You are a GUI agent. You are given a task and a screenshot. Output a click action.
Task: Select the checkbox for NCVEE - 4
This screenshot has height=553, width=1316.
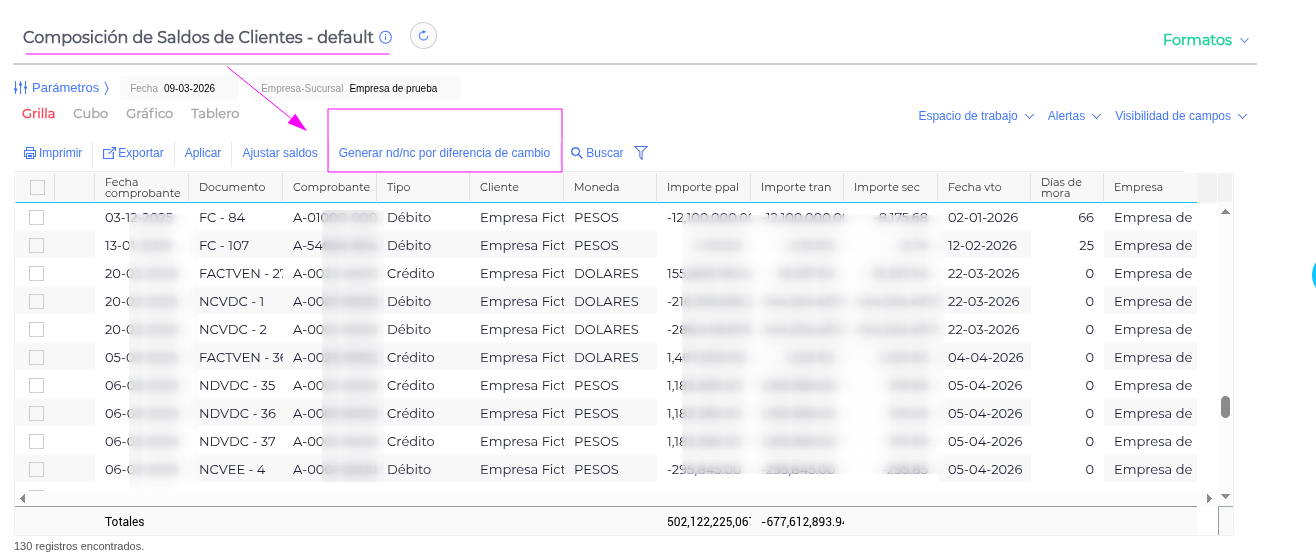(x=37, y=469)
